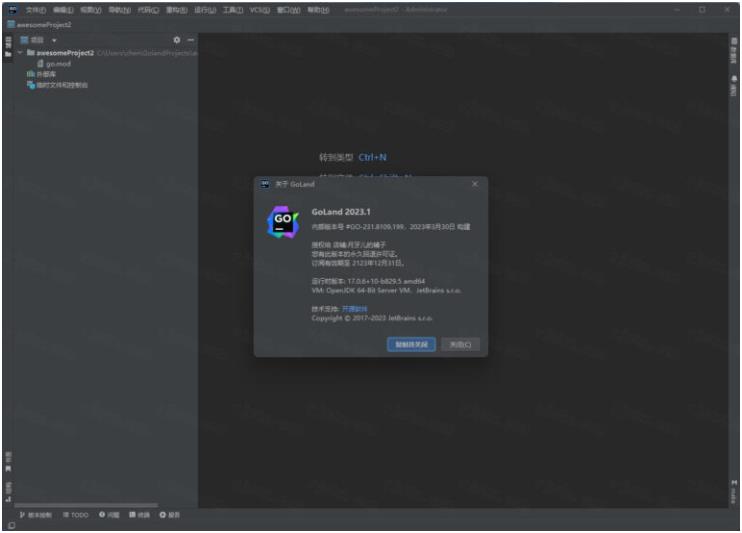Viewport: 742px width, 533px height.
Task: Open Project panel gear options
Action: (x=177, y=40)
